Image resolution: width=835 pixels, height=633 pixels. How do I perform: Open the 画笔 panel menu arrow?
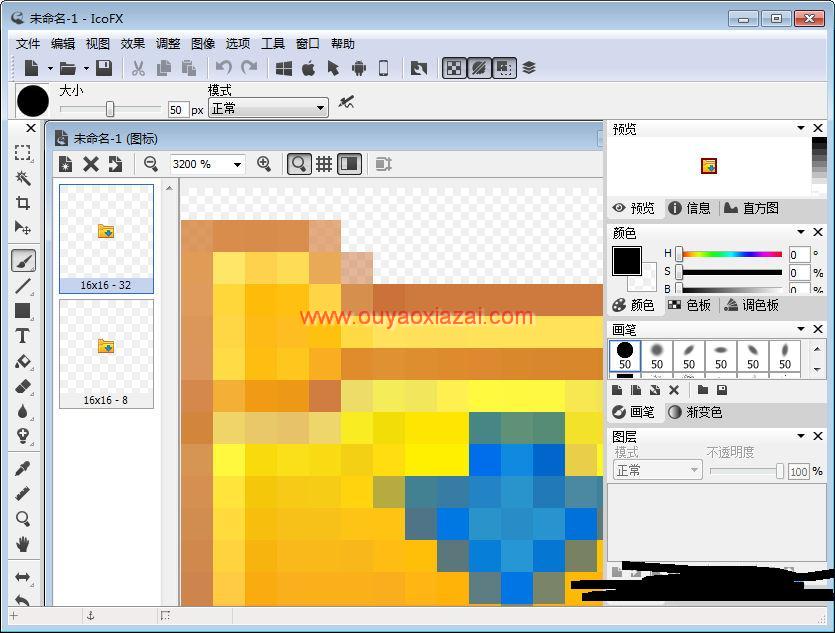pos(800,329)
